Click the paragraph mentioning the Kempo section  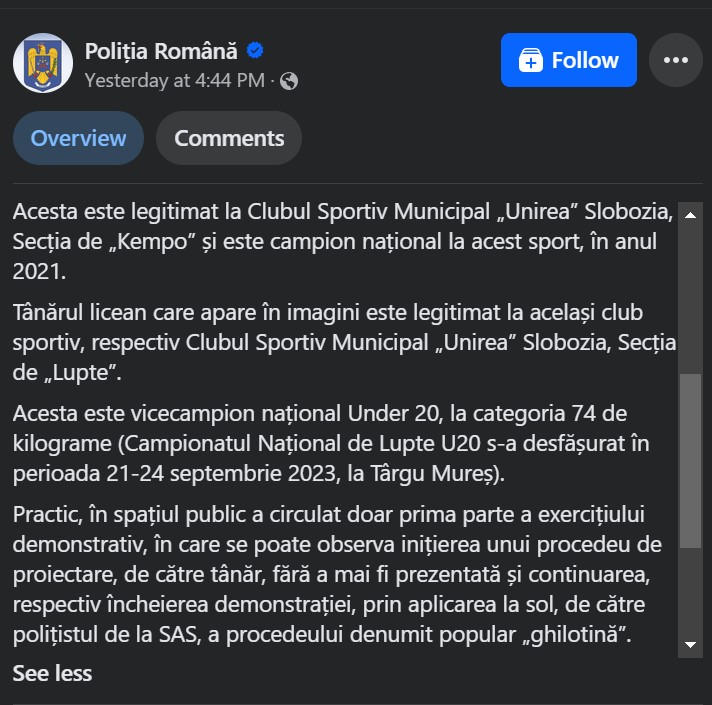[x=343, y=242]
